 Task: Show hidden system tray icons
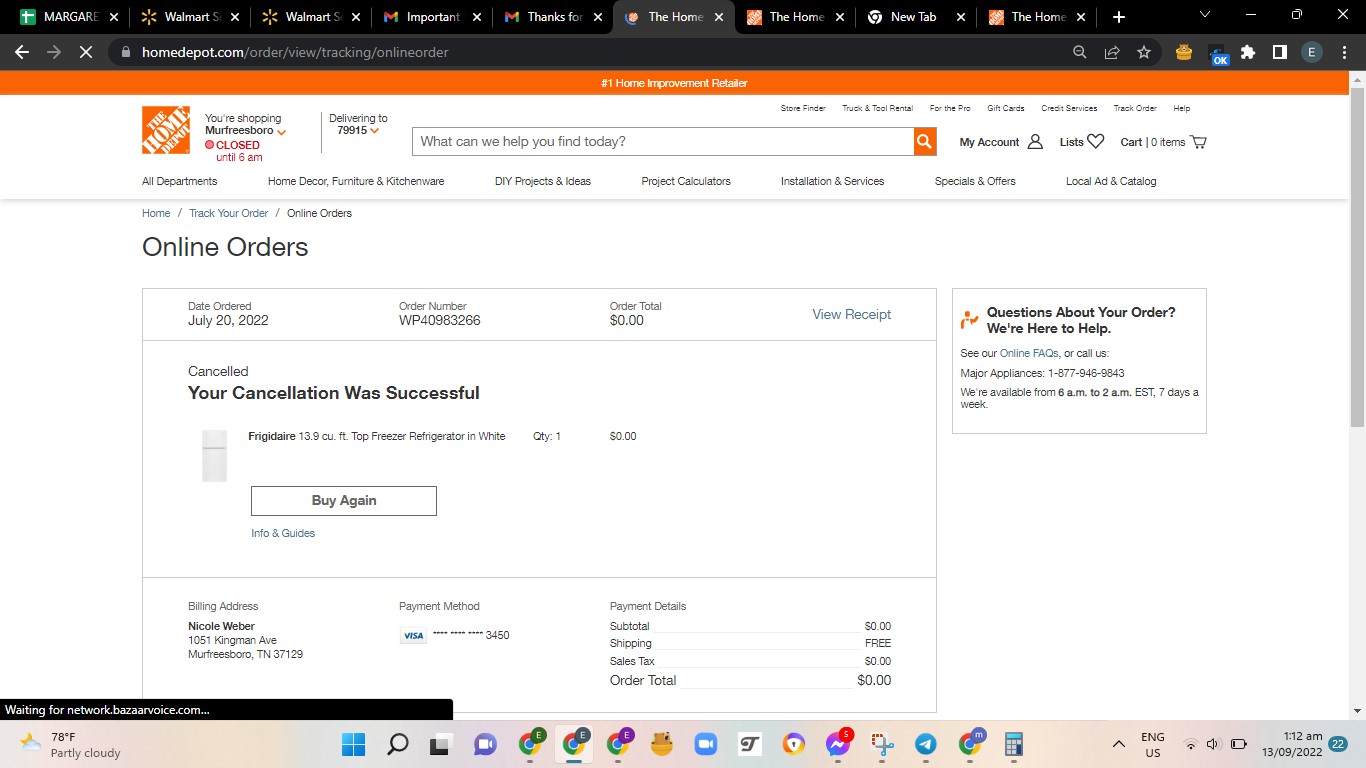(x=1119, y=744)
